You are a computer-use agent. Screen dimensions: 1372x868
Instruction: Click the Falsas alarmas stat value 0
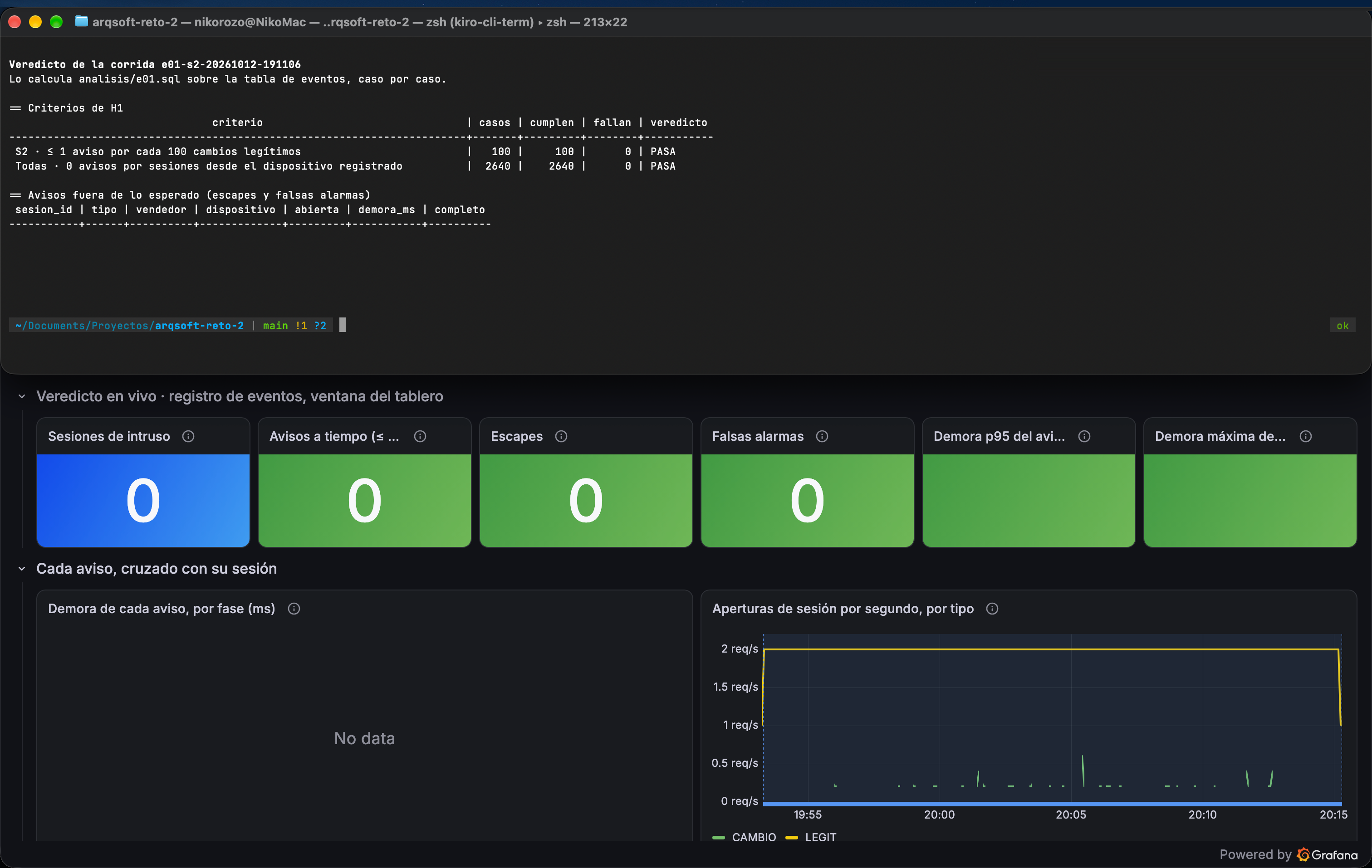click(x=807, y=501)
